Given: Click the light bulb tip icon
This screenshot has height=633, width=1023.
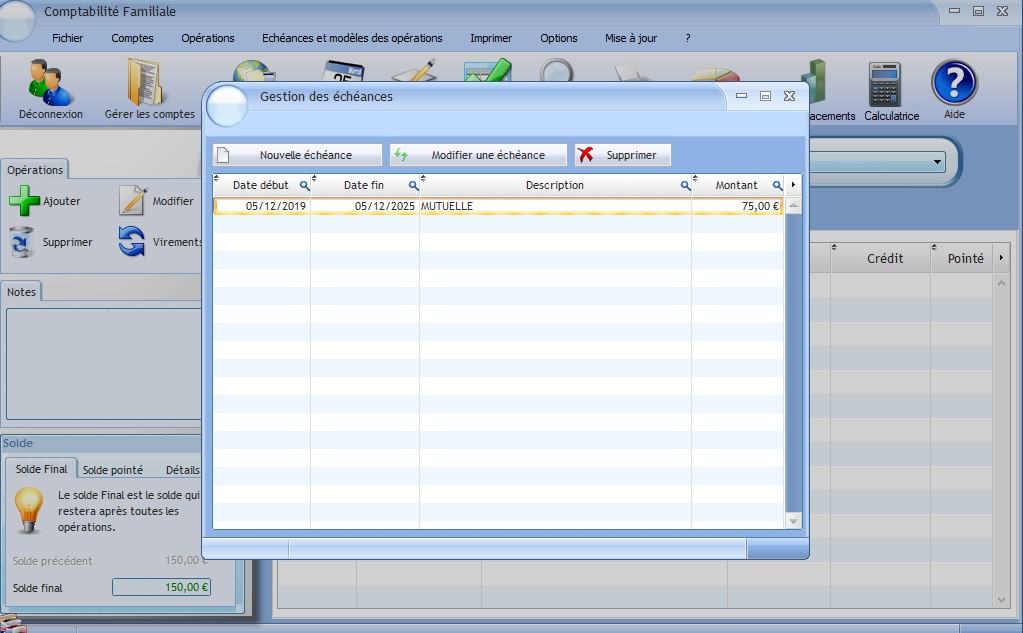Looking at the screenshot, I should click(x=29, y=510).
